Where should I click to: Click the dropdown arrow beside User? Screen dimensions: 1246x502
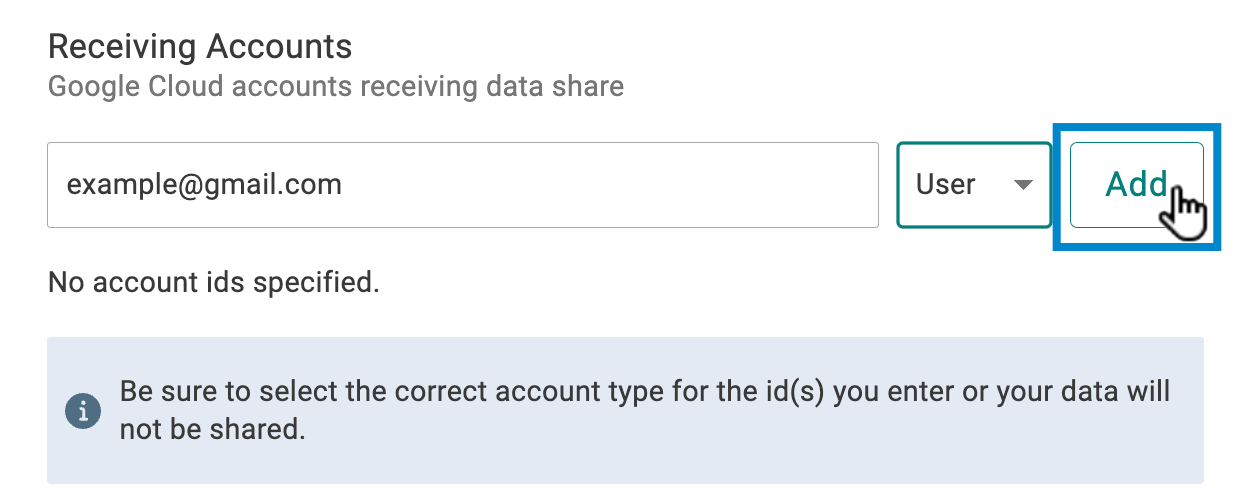(1022, 185)
